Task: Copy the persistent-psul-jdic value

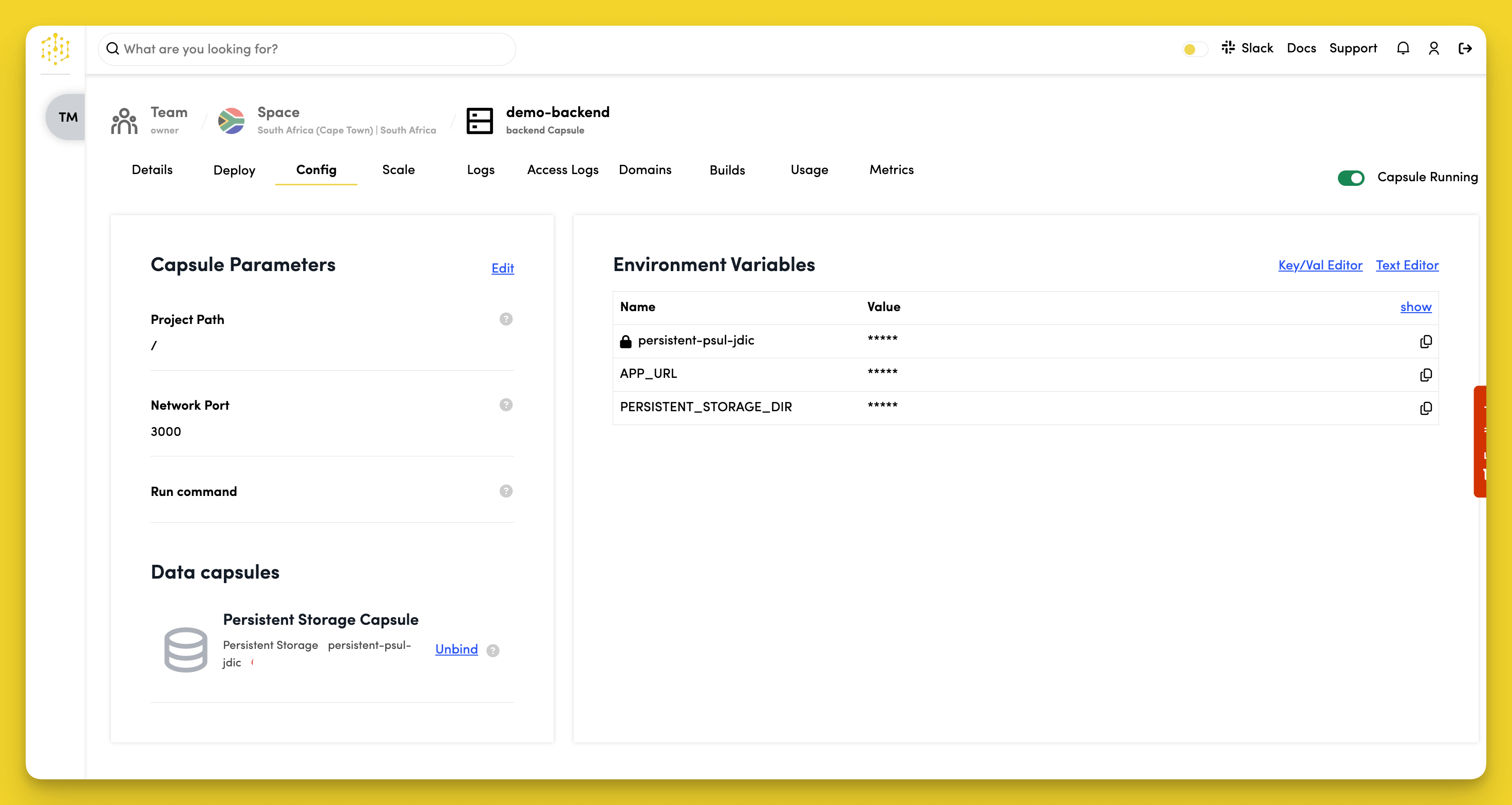Action: [x=1425, y=341]
